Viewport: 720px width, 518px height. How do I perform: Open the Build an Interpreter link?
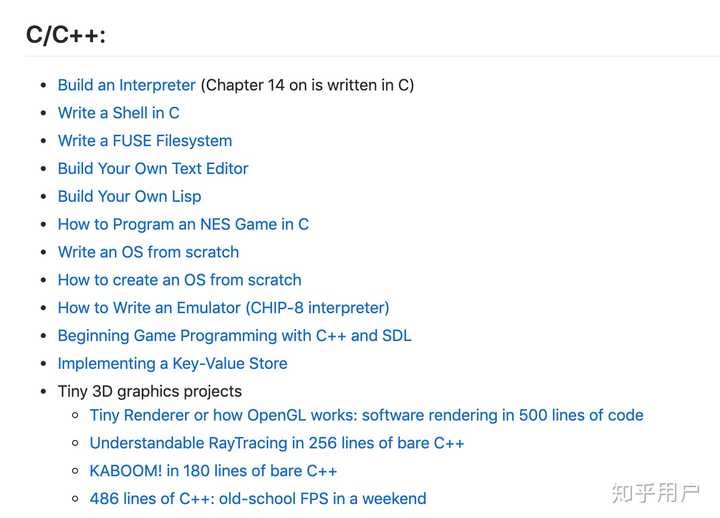coord(126,85)
